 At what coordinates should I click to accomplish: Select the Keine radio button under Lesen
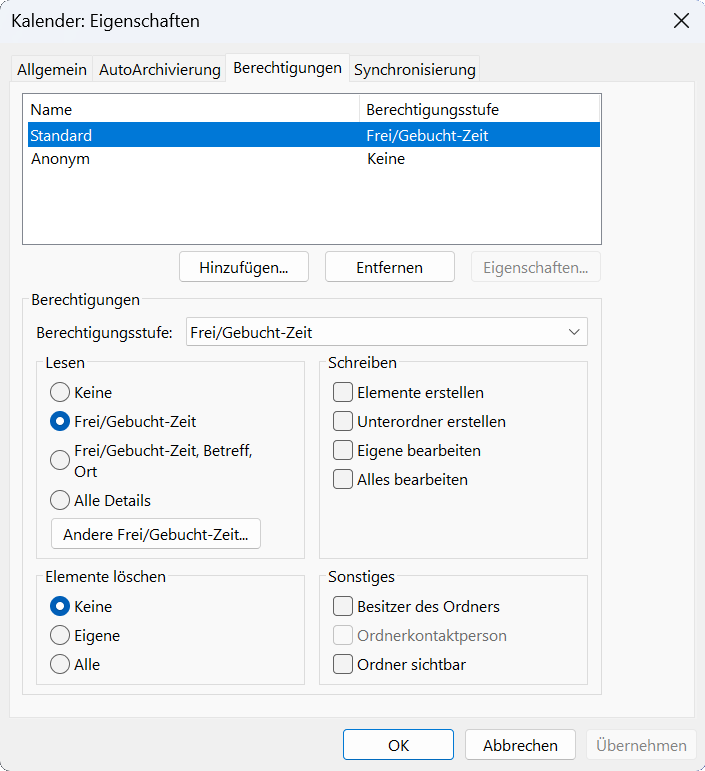60,393
